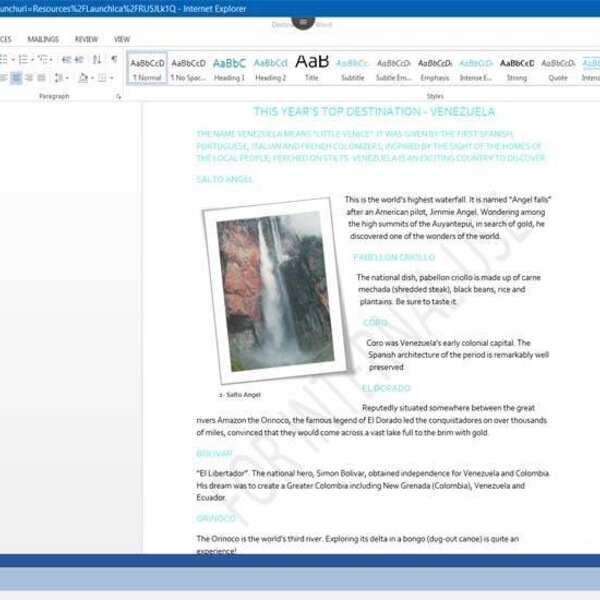Click the Line Spacing icon
Image resolution: width=600 pixels, height=600 pixels.
click(59, 78)
